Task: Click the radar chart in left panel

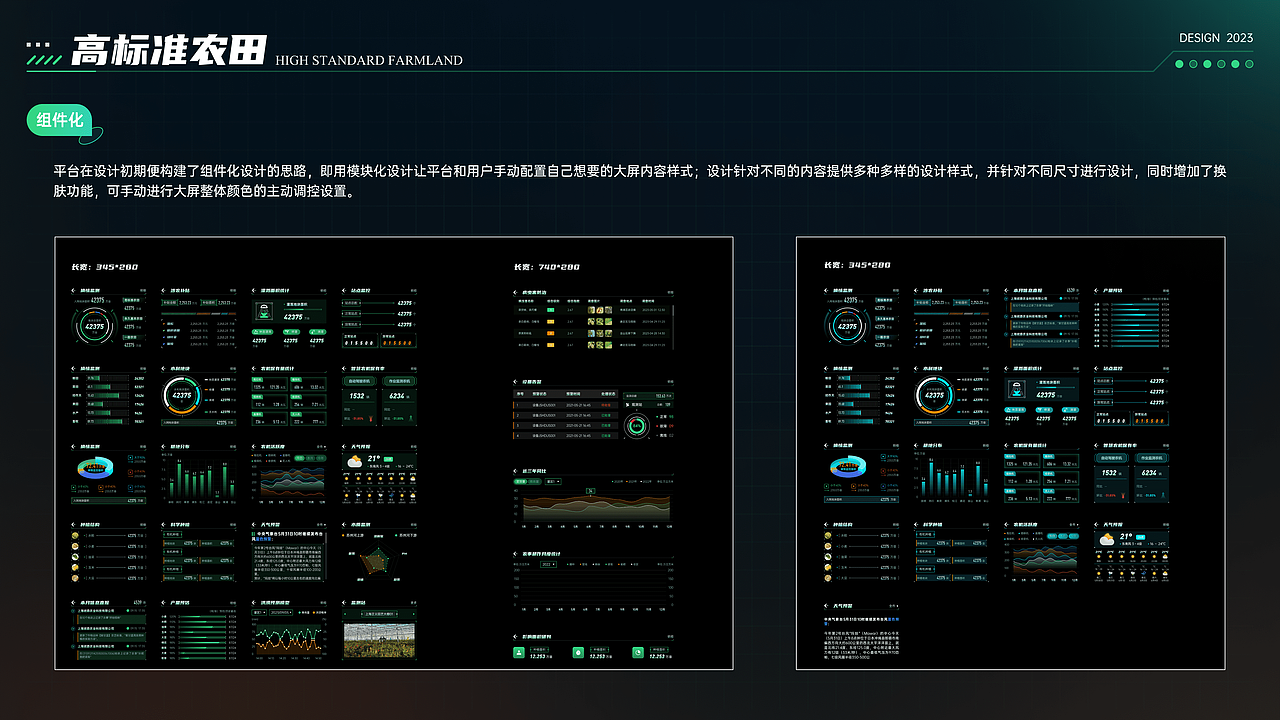Action: coord(376,561)
